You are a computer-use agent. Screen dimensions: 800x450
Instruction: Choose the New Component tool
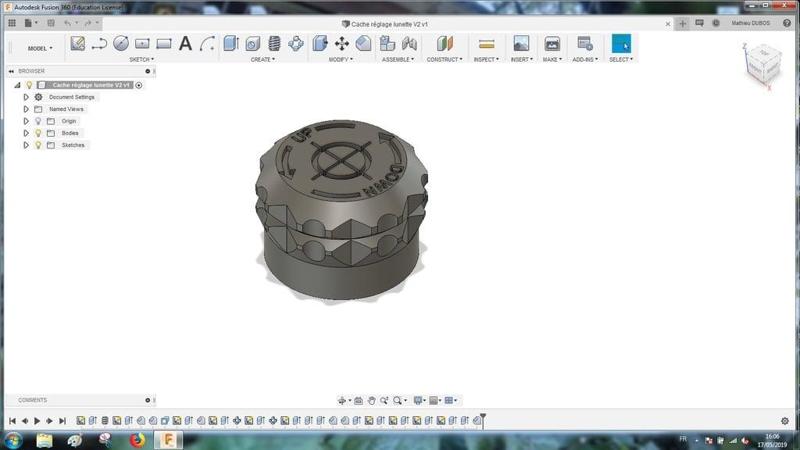coord(387,44)
